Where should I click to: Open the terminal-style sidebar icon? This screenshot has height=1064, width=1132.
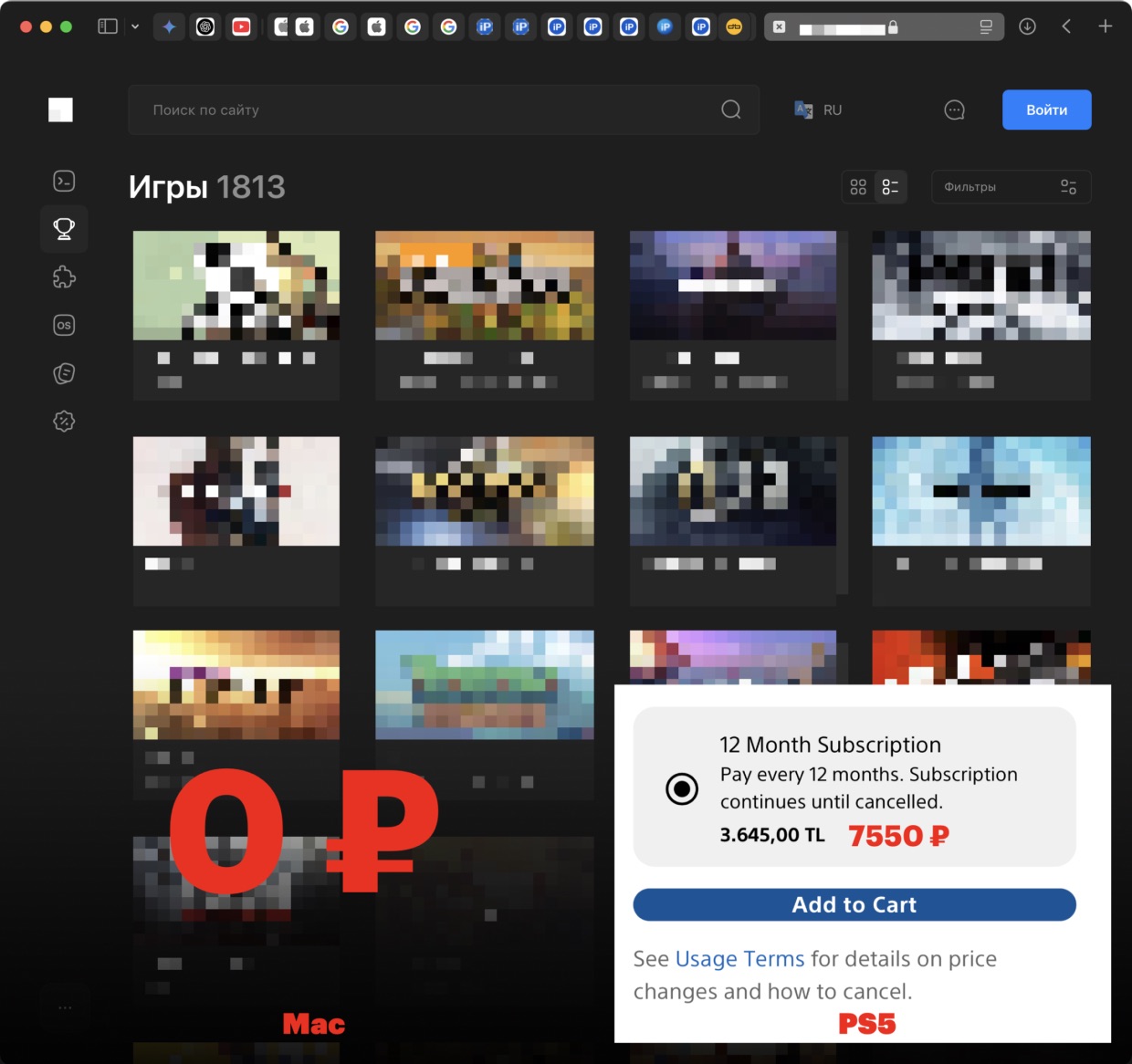[x=64, y=181]
